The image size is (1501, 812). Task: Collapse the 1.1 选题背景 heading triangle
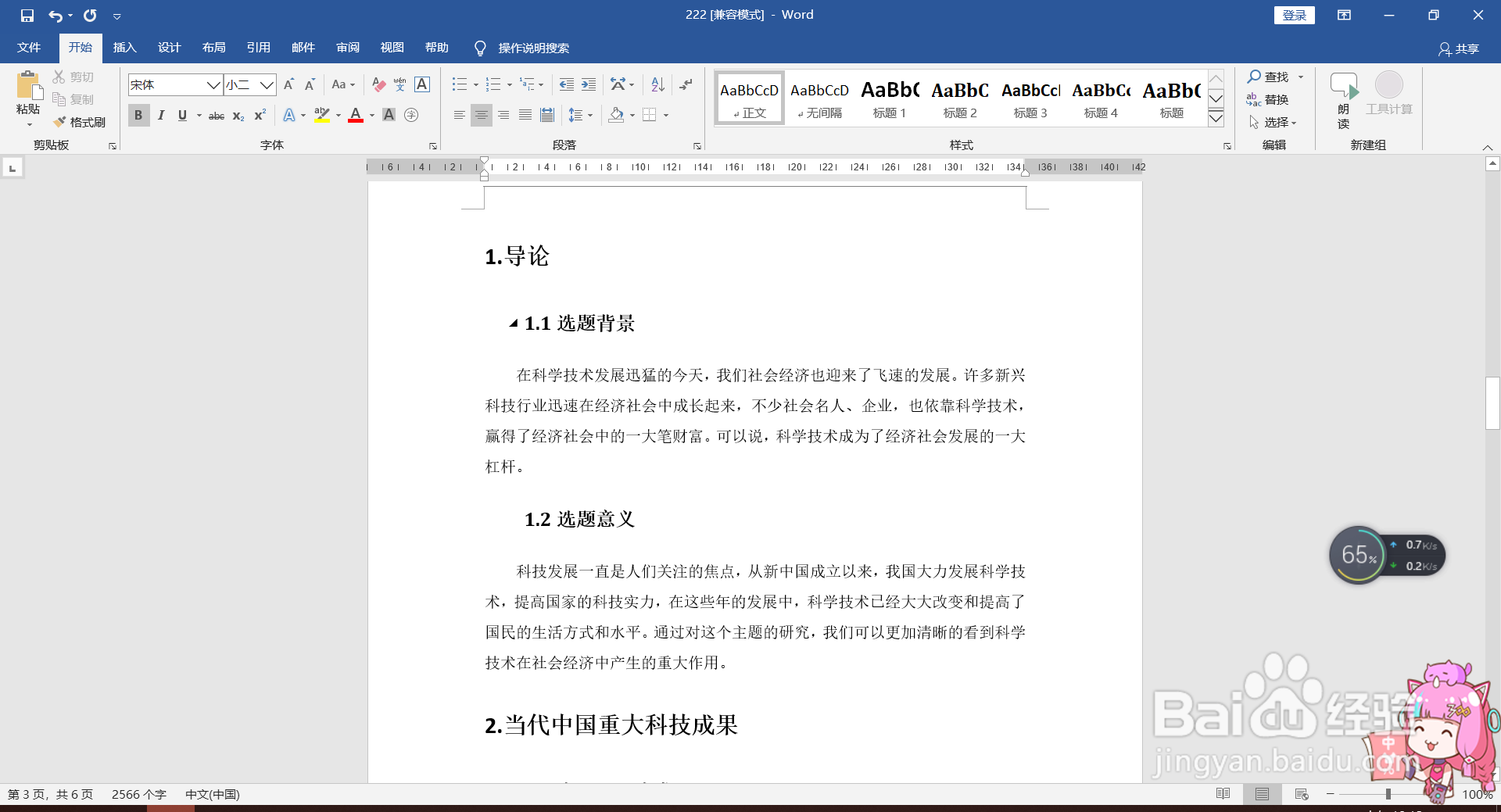pyautogui.click(x=514, y=323)
